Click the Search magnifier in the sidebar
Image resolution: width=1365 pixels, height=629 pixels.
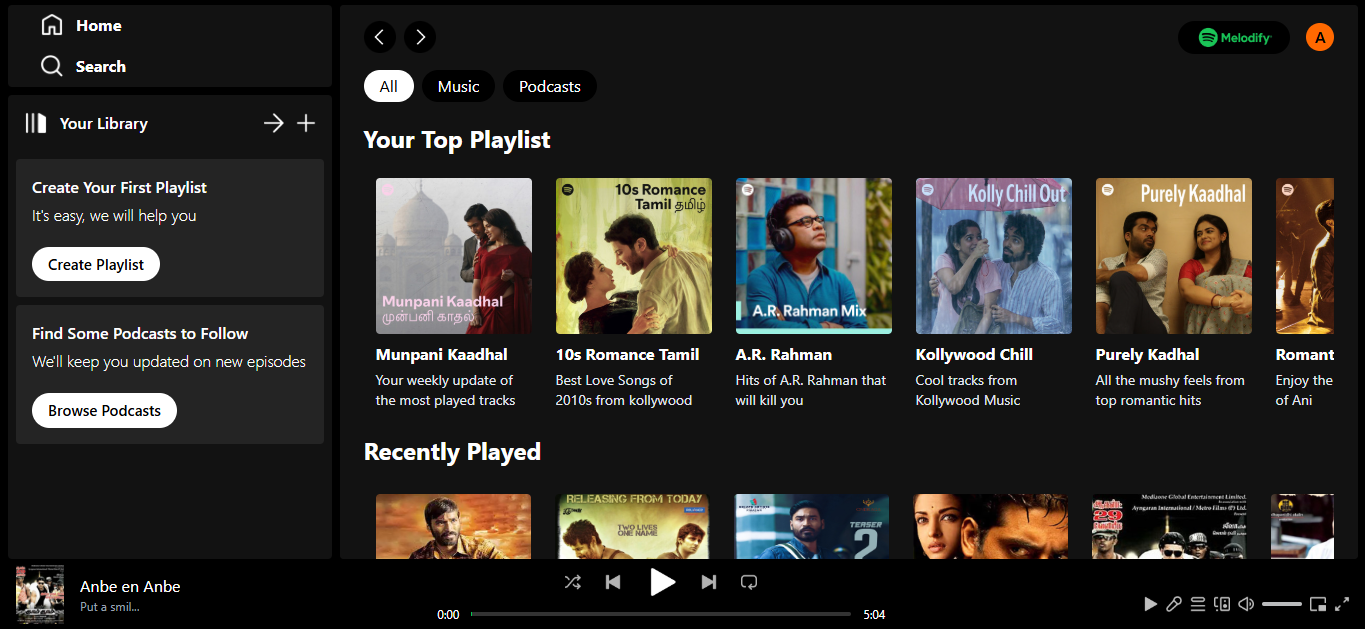coord(52,66)
